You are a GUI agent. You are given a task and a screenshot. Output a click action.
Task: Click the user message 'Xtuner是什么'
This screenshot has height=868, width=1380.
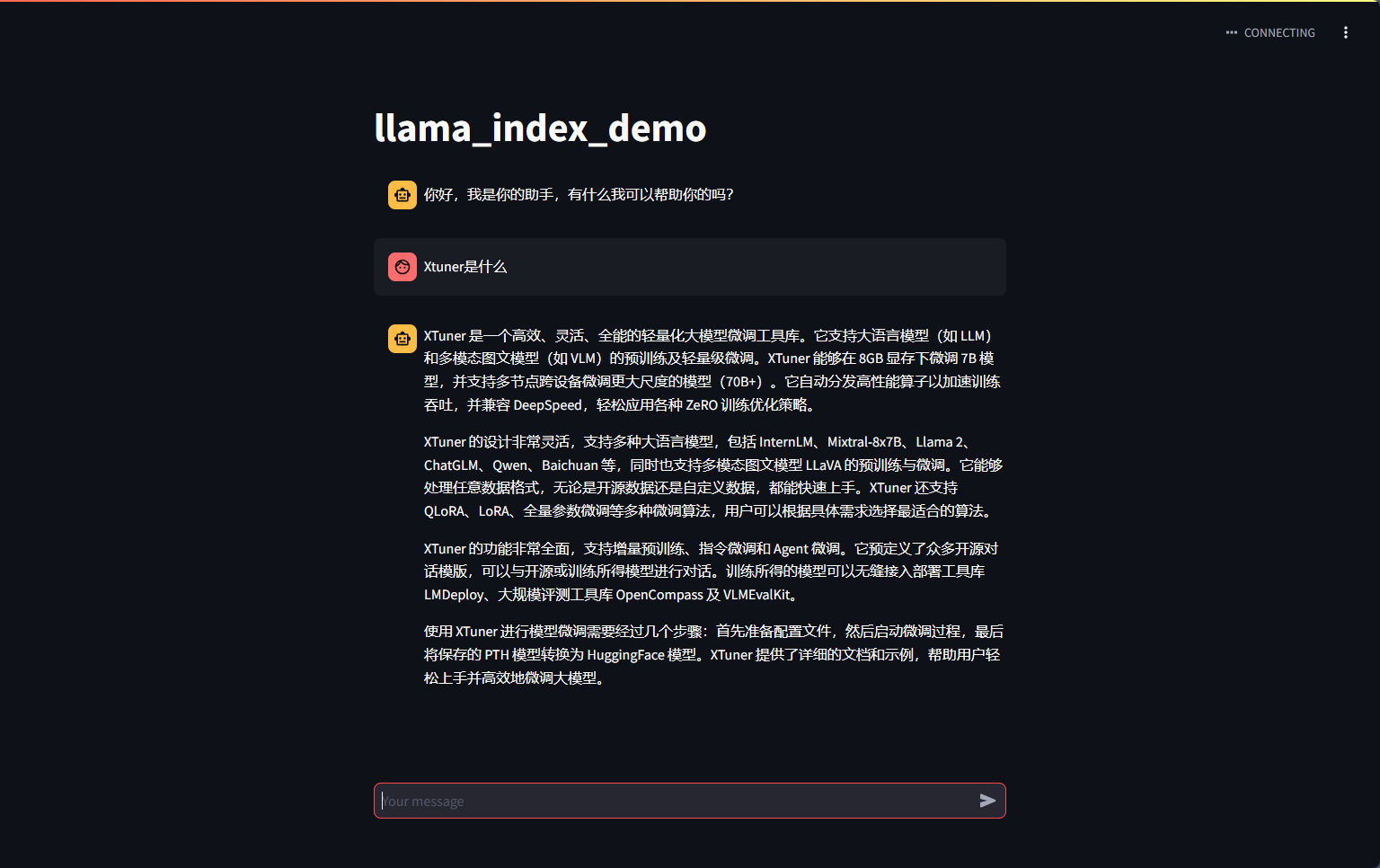(x=465, y=267)
